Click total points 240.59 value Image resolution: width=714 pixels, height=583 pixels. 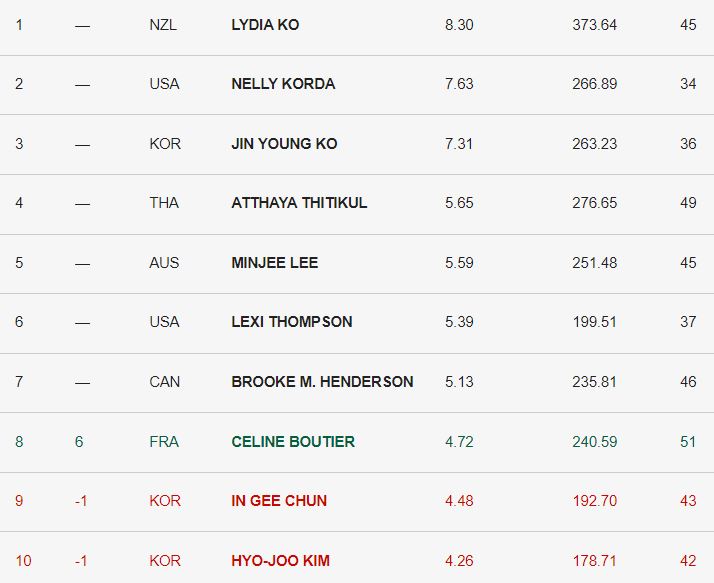pyautogui.click(x=594, y=442)
